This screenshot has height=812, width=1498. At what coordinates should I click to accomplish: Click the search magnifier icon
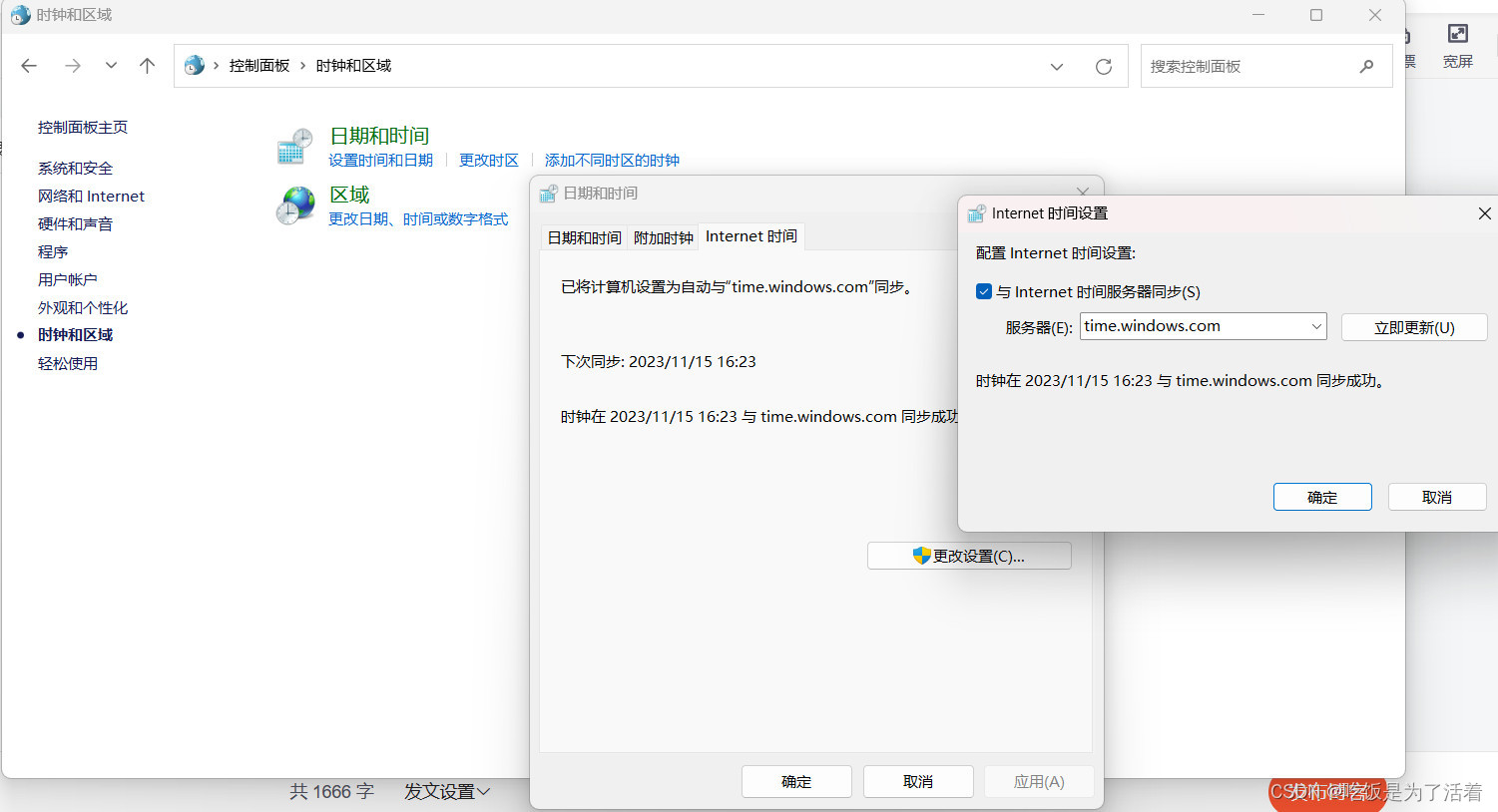point(1366,67)
